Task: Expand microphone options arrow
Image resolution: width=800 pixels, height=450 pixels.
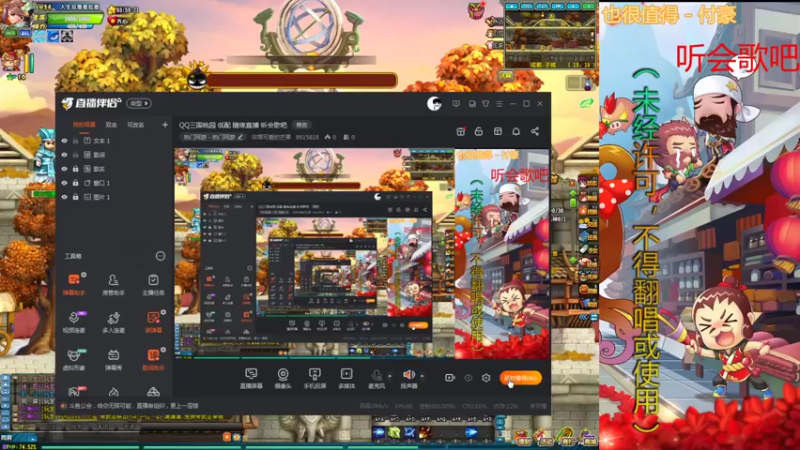Action: pos(390,377)
